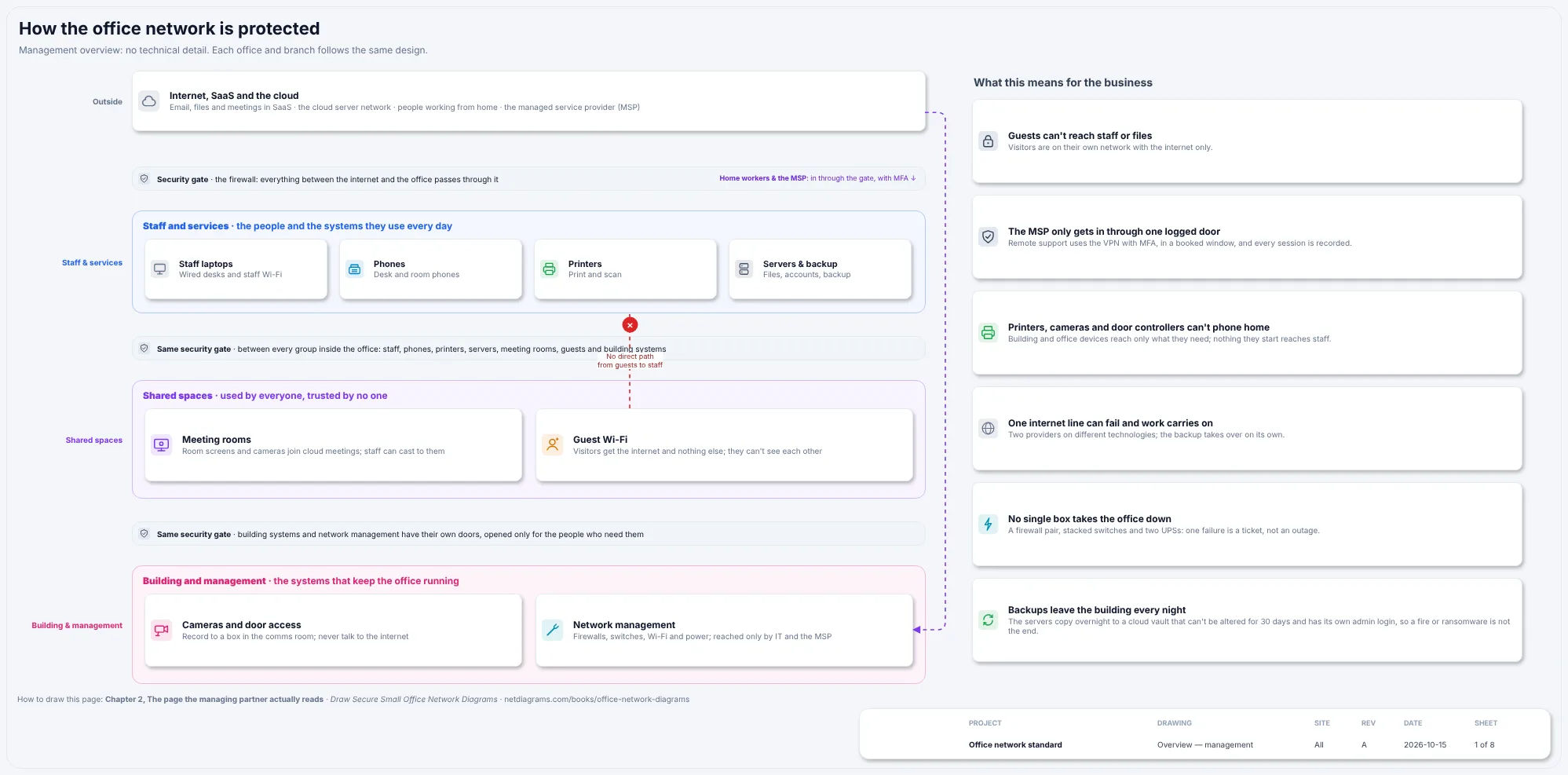This screenshot has height=775, width=1568.
Task: Click the printer icon in Printers, cameras benefit card
Action: [989, 333]
